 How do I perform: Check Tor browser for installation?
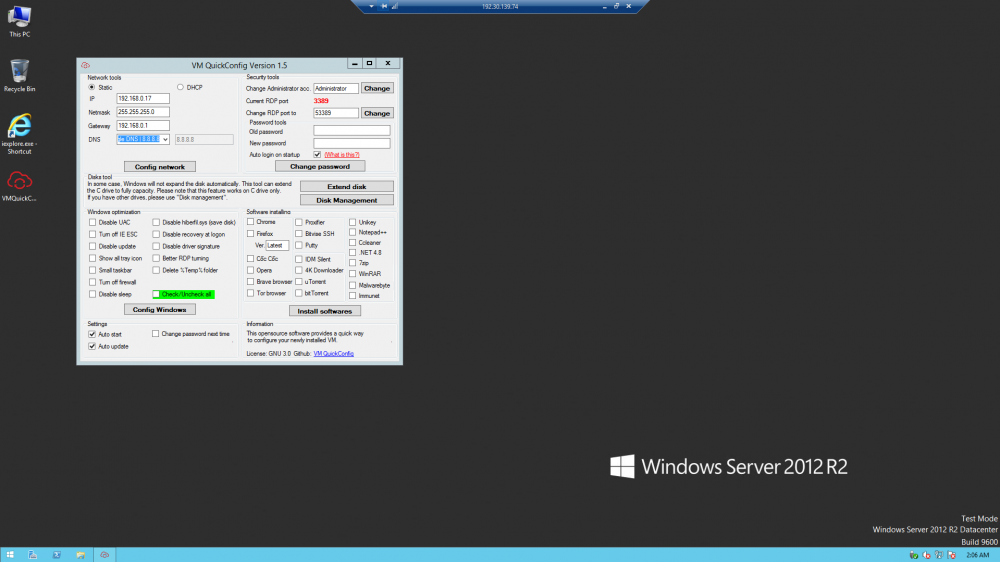251,293
